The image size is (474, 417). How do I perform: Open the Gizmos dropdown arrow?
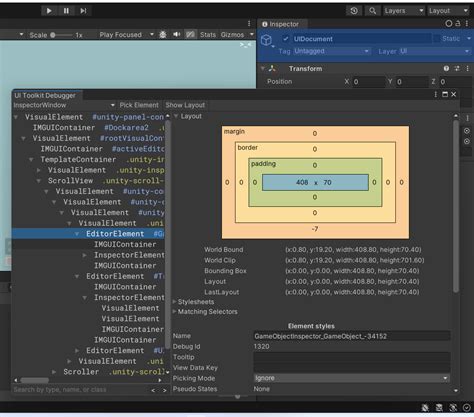tap(252, 34)
